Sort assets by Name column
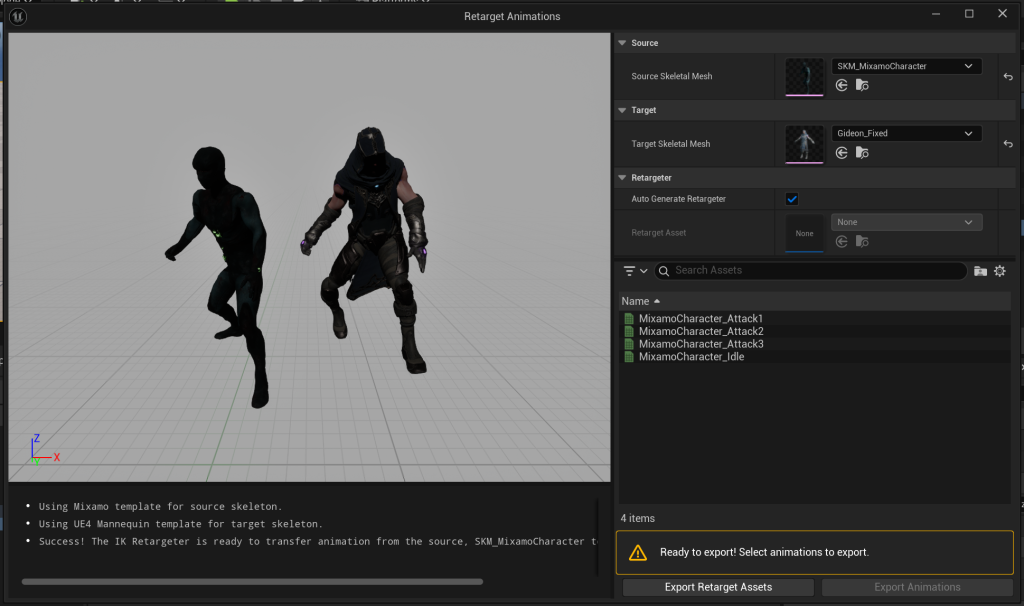Image resolution: width=1024 pixels, height=606 pixels. tap(641, 301)
